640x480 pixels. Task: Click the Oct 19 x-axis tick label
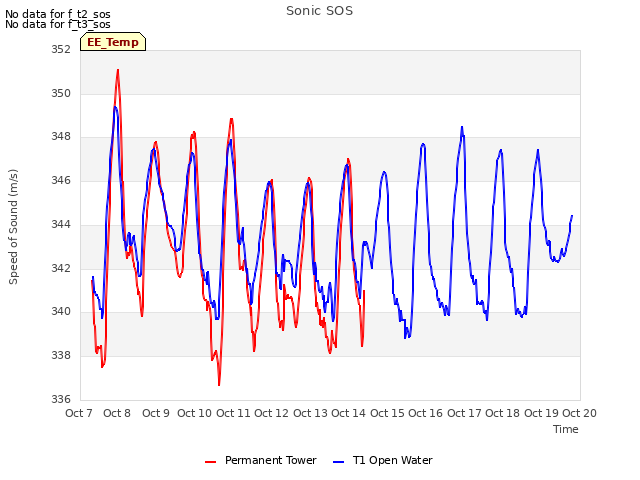(x=541, y=413)
